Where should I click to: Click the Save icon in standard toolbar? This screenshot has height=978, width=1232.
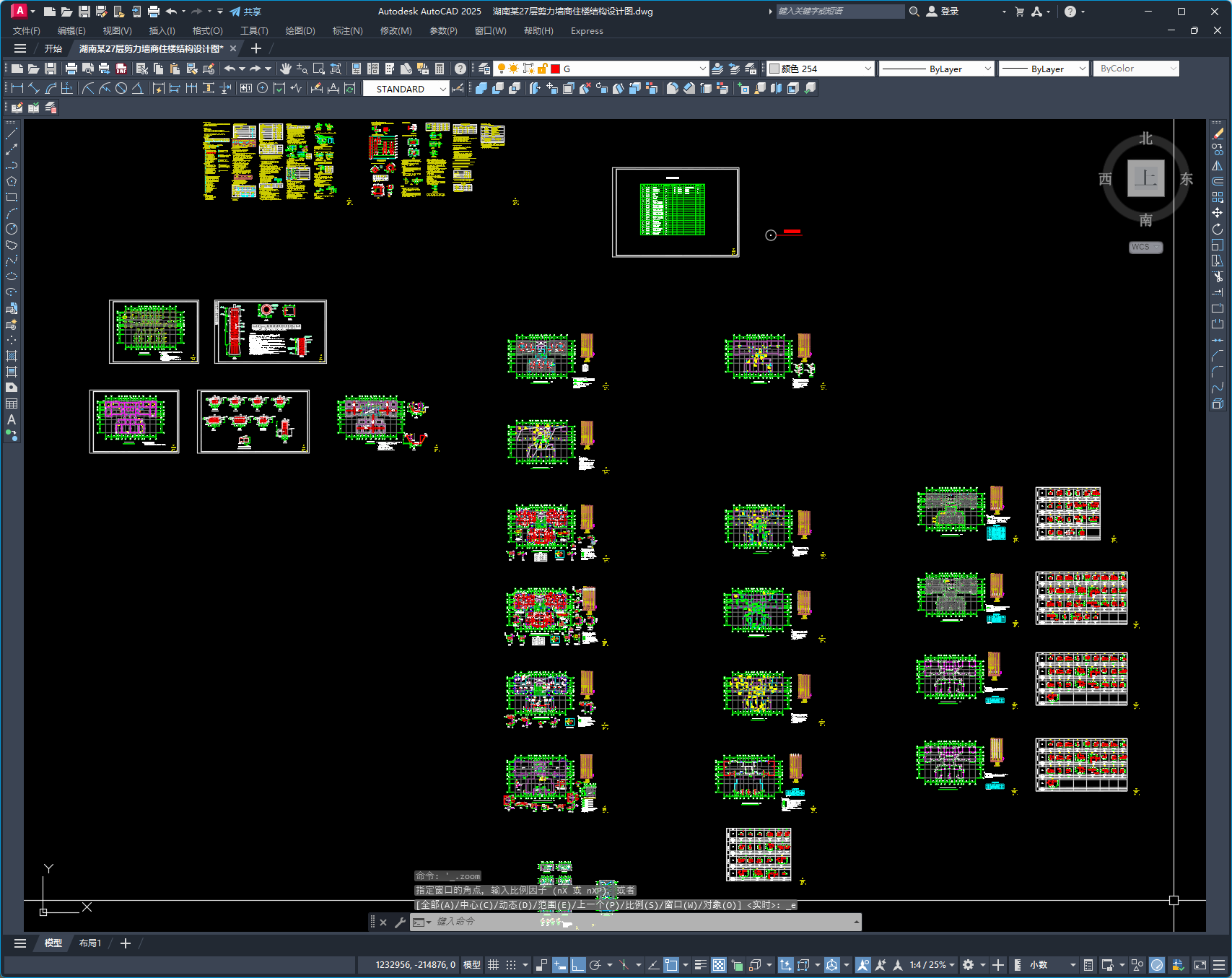tap(51, 69)
